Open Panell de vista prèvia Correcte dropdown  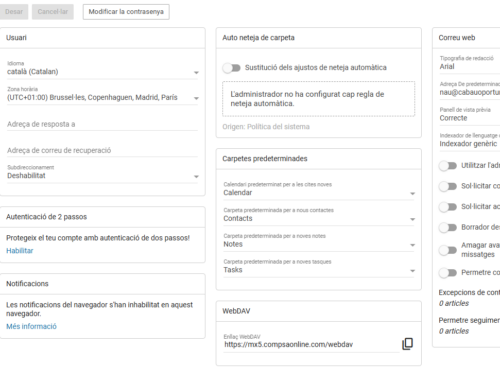coord(469,115)
